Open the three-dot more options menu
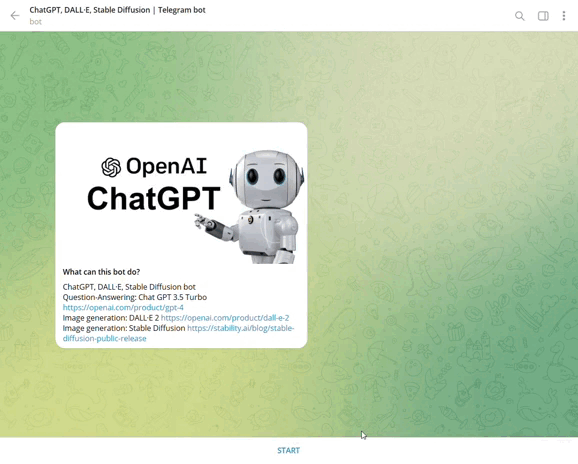Image resolution: width=578 pixels, height=464 pixels. click(x=564, y=16)
